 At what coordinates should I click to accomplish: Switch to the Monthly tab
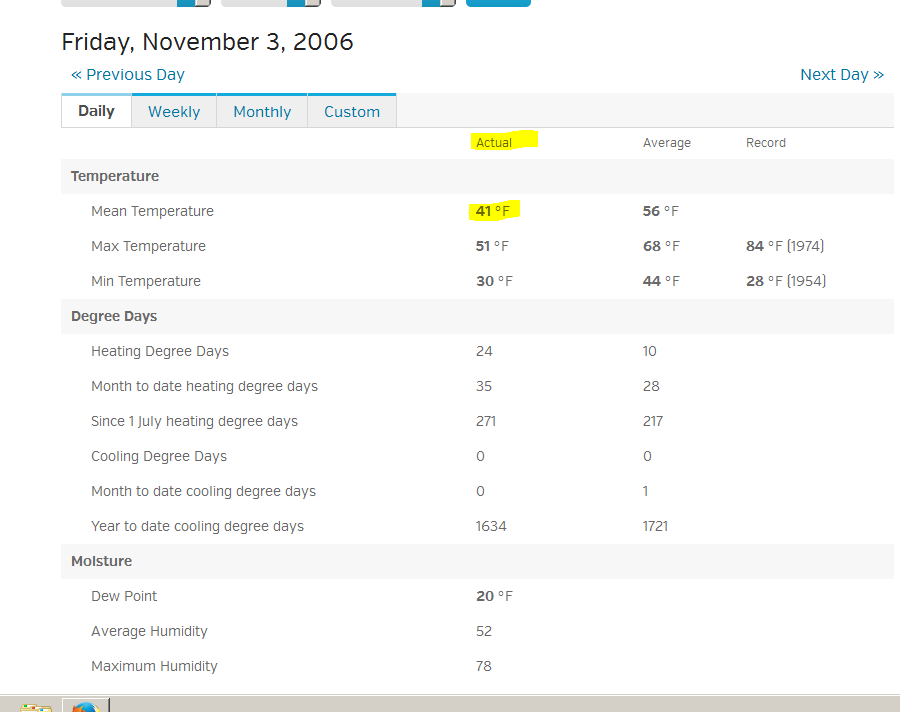click(262, 112)
